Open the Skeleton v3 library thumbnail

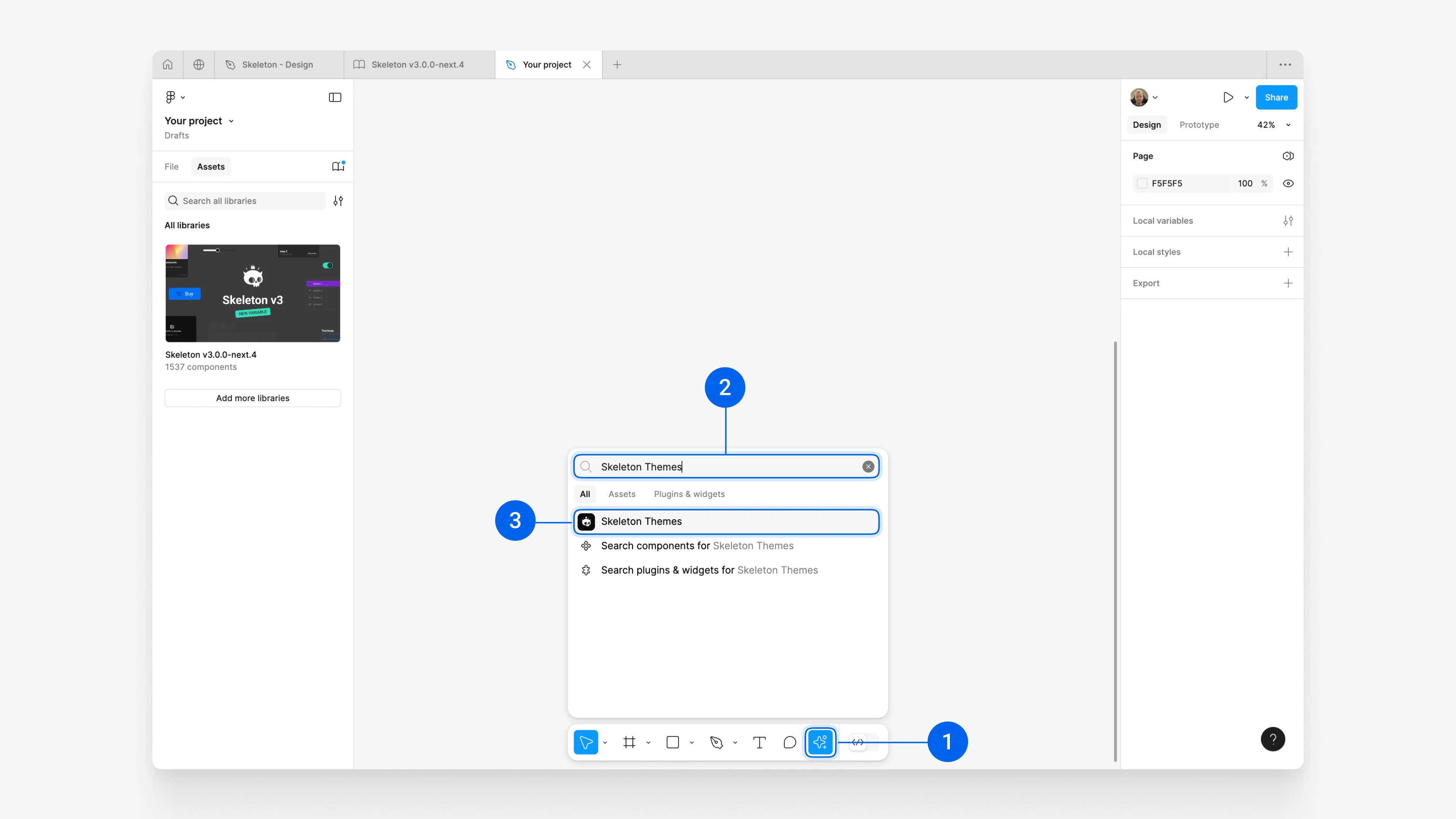(x=253, y=293)
